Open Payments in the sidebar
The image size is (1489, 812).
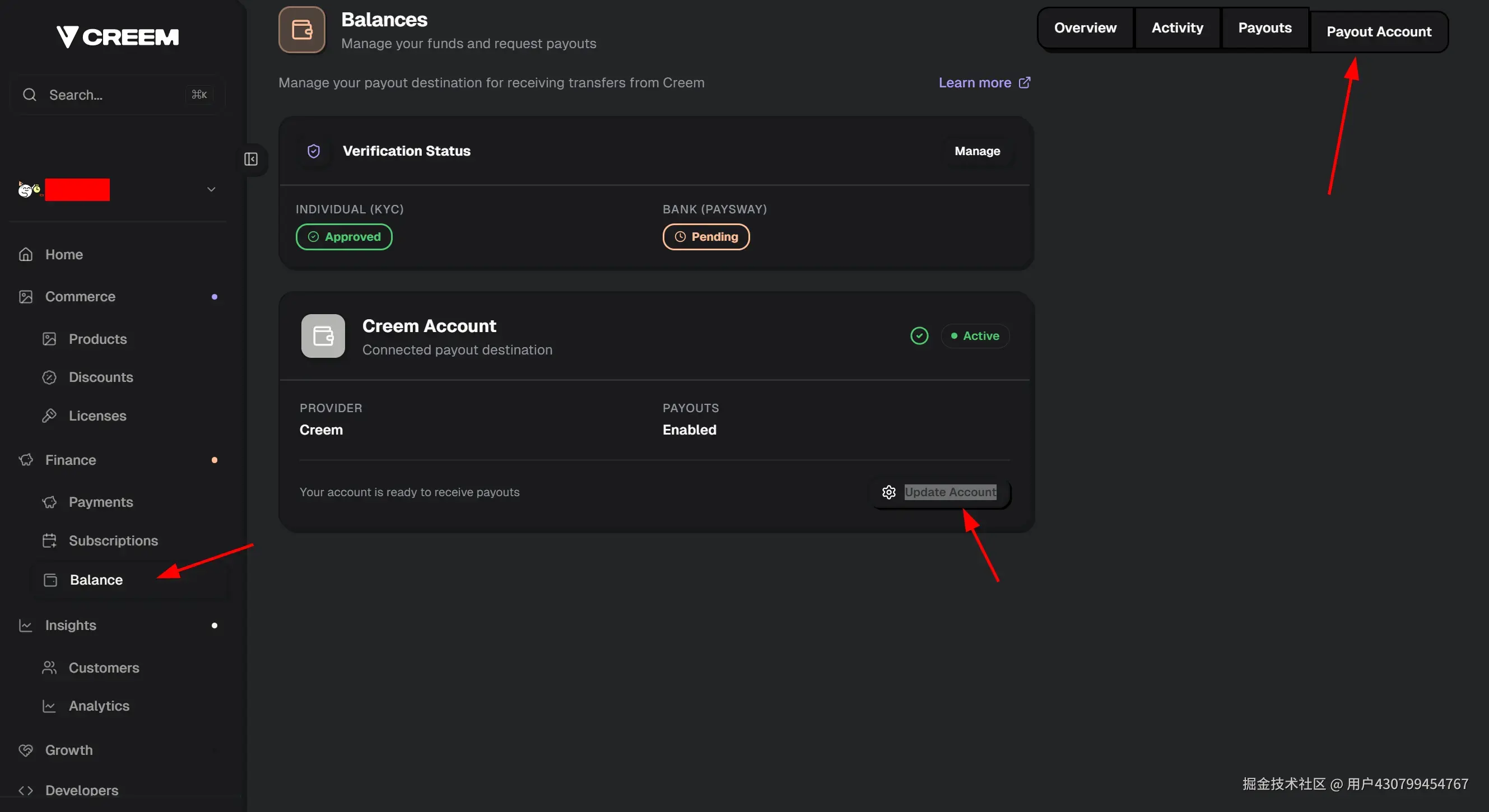pyautogui.click(x=129, y=502)
